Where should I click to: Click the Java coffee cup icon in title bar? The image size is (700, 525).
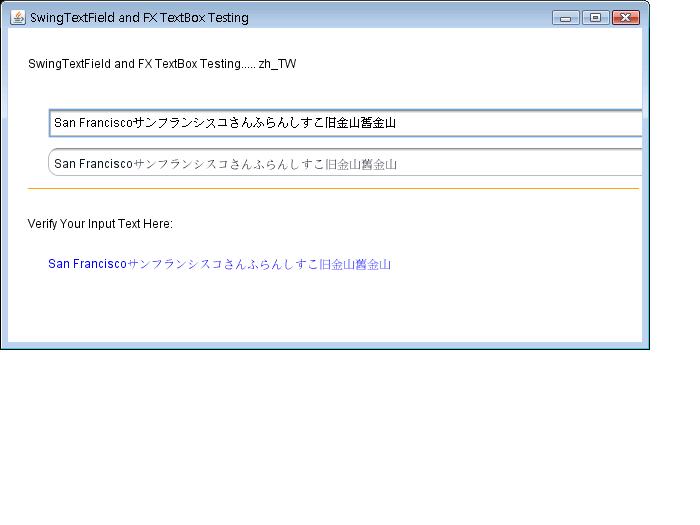tap(17, 17)
